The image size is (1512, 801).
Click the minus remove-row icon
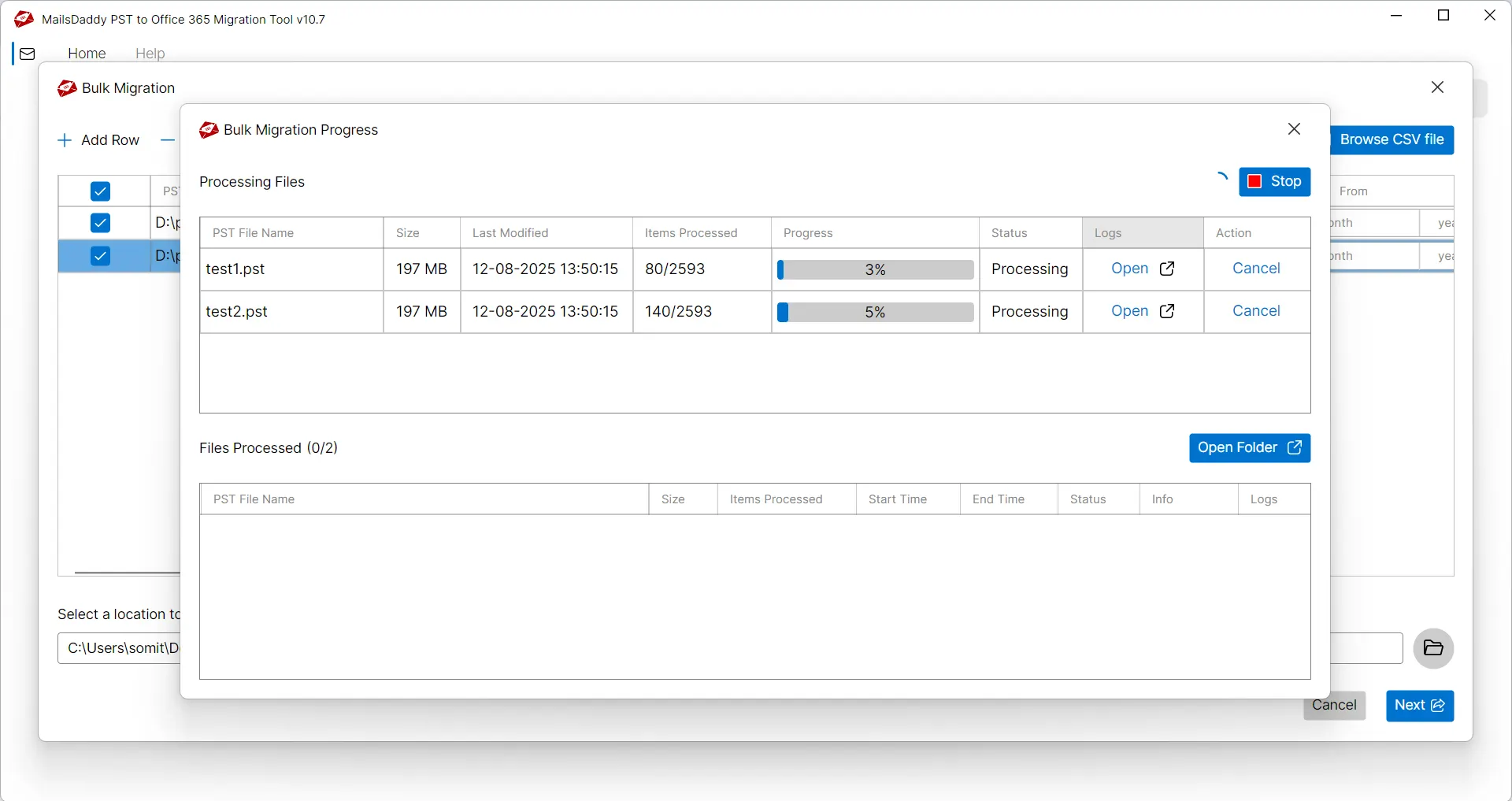pyautogui.click(x=167, y=140)
